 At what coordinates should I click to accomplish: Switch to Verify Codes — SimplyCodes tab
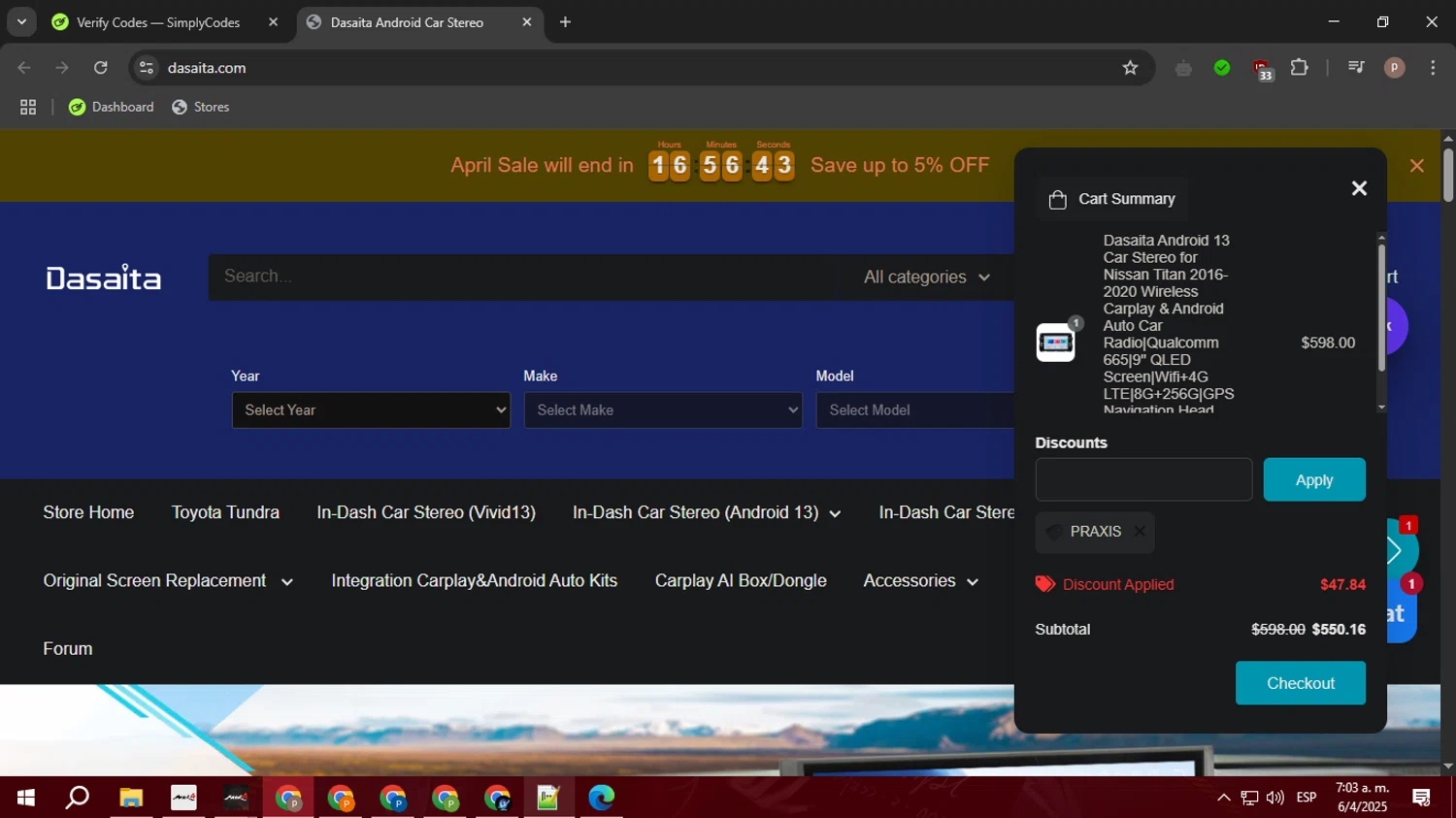point(158,22)
